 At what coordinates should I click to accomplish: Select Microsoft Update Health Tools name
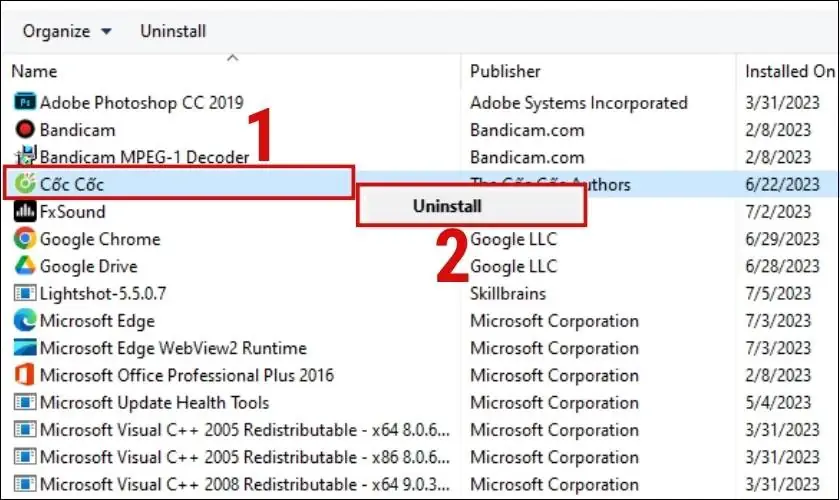[154, 403]
